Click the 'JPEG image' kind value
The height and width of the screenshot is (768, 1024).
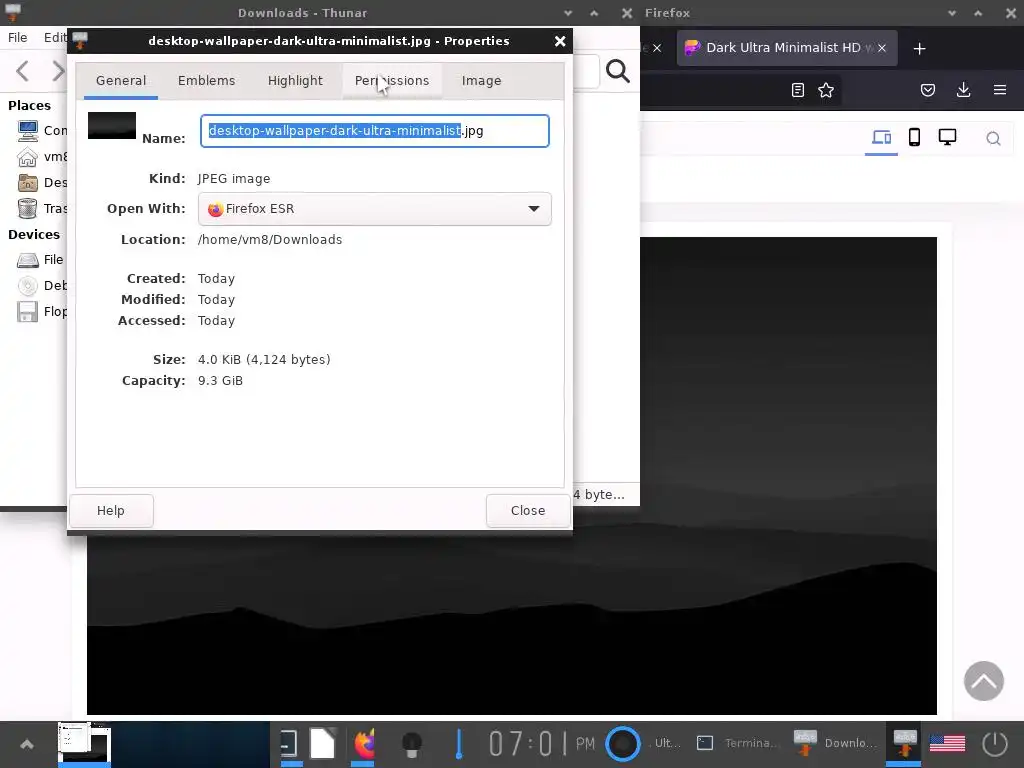coord(234,179)
